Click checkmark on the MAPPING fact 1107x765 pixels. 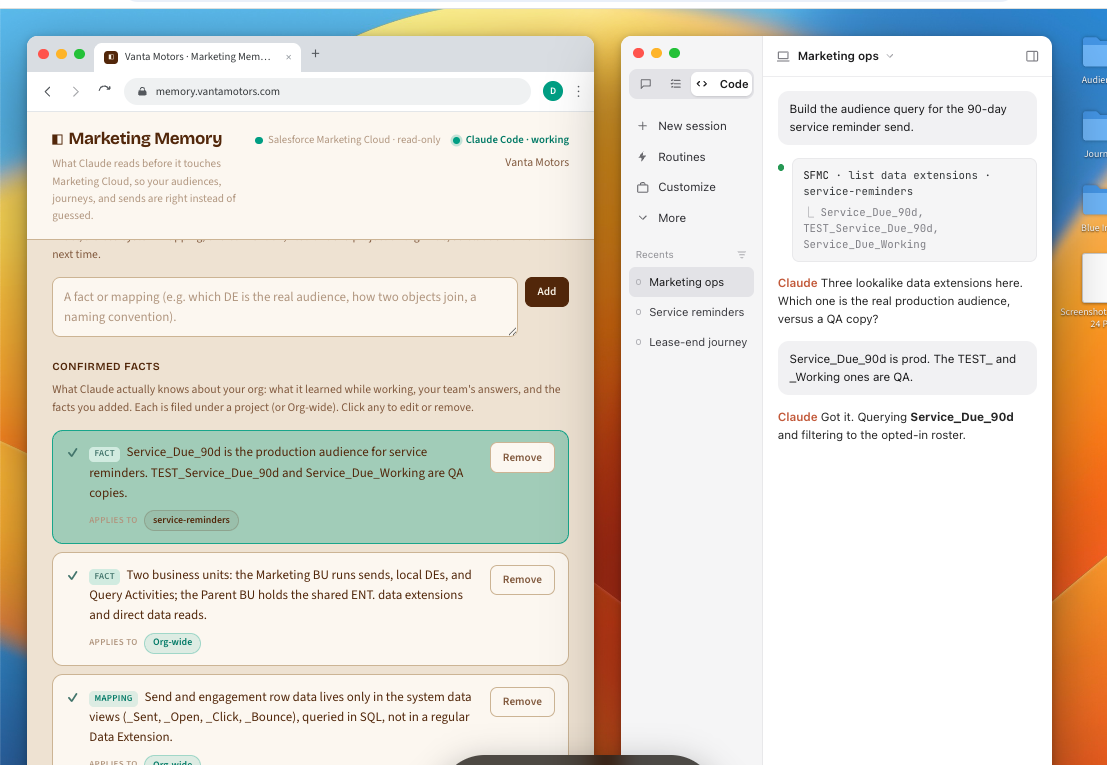tap(72, 697)
